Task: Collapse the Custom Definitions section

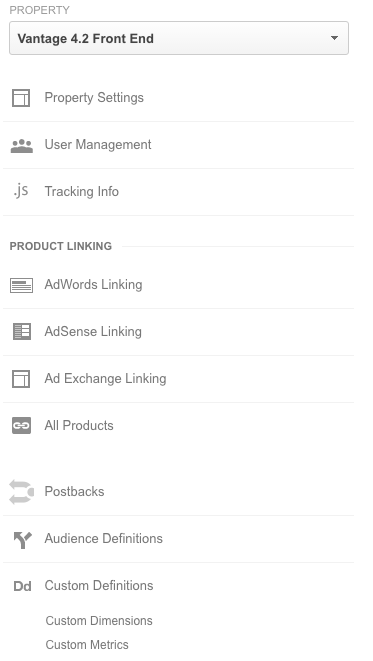Action: tap(99, 586)
